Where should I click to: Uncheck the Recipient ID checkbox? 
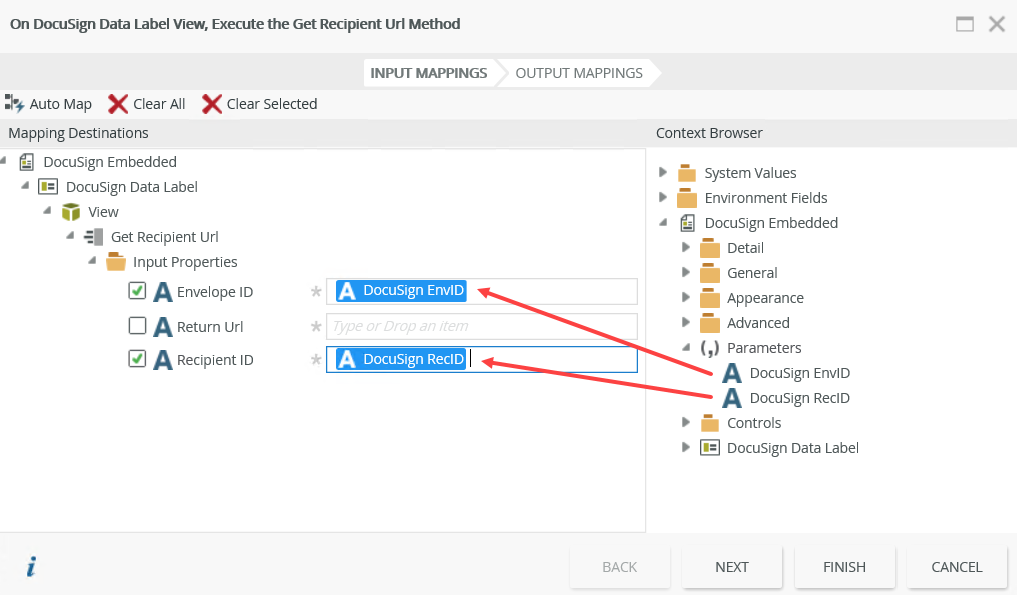click(138, 359)
